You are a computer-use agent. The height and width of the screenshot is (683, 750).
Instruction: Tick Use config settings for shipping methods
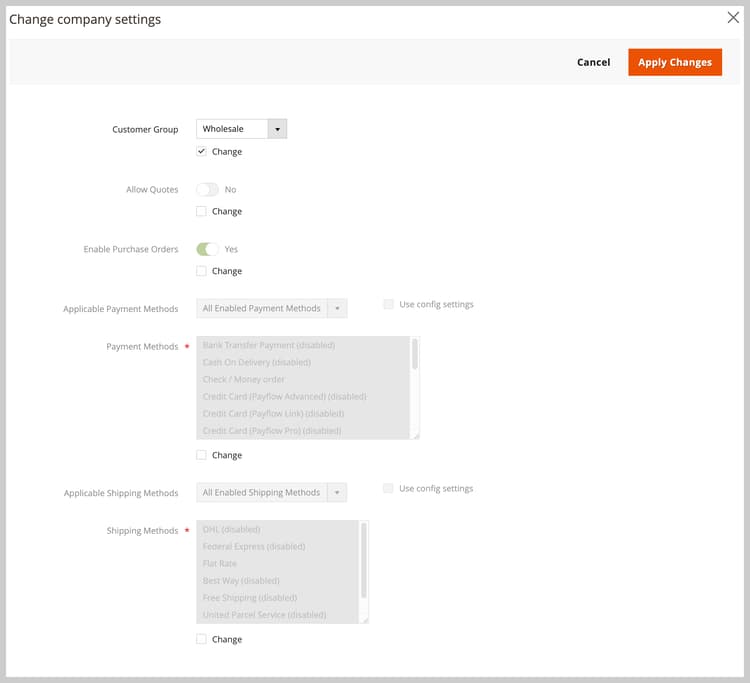(x=388, y=488)
